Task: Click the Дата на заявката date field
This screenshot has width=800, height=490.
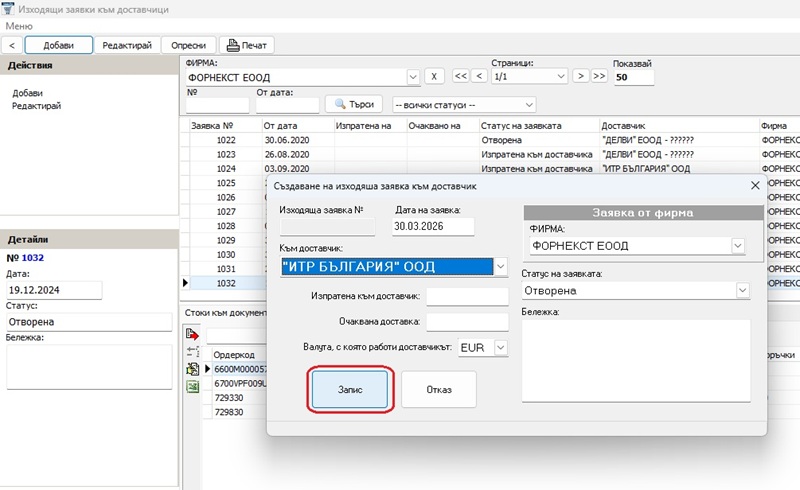Action: point(433,226)
